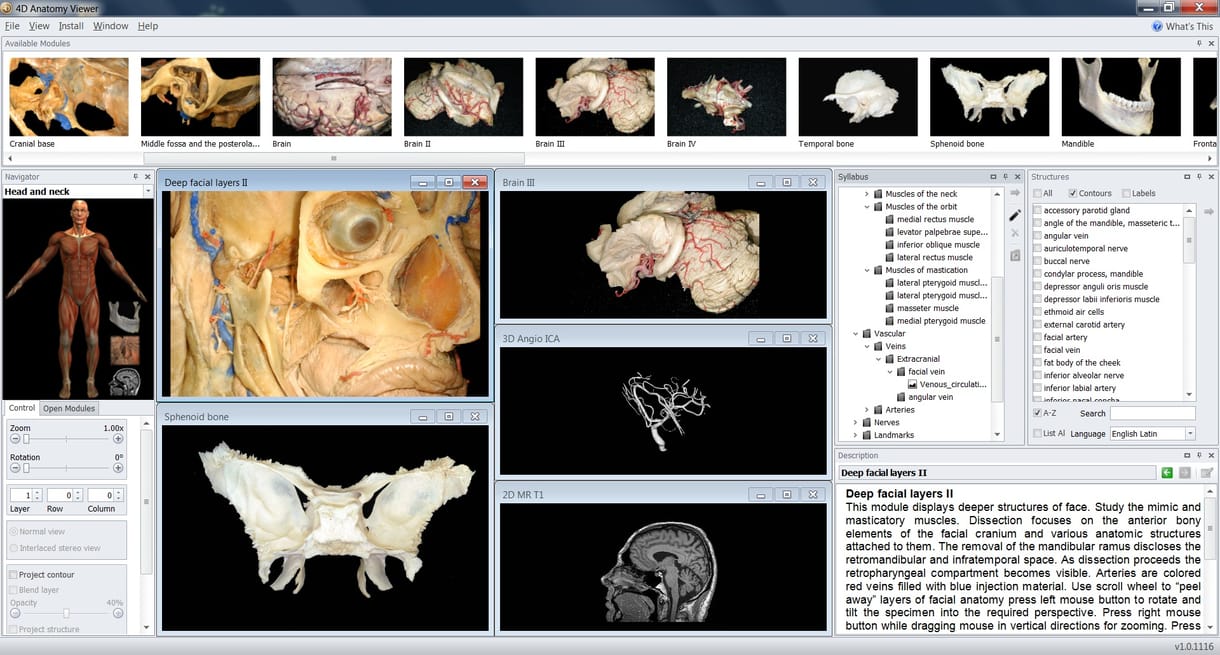
Task: Click the green back arrow in Description
Action: (1167, 472)
